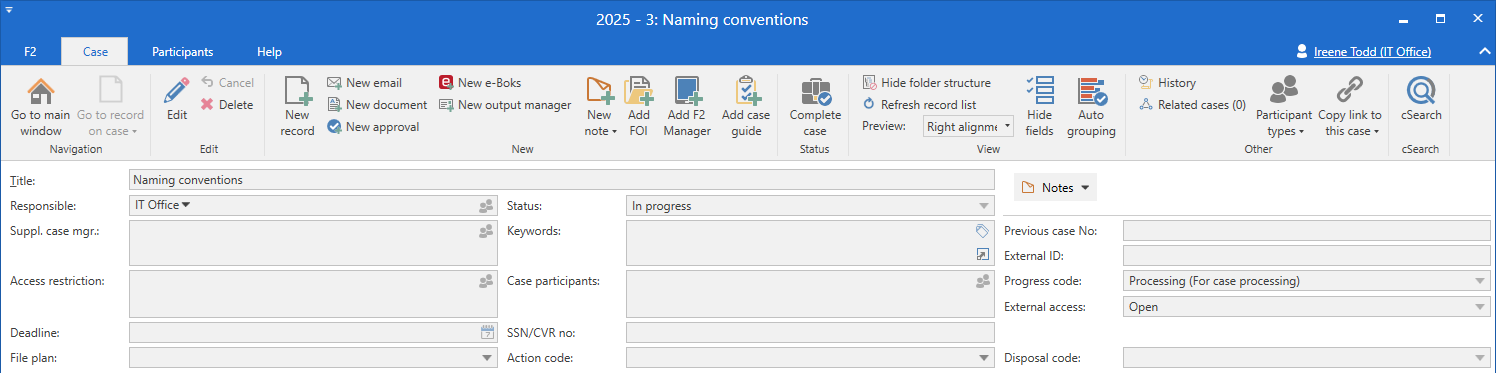Click Refresh record list

(x=919, y=105)
